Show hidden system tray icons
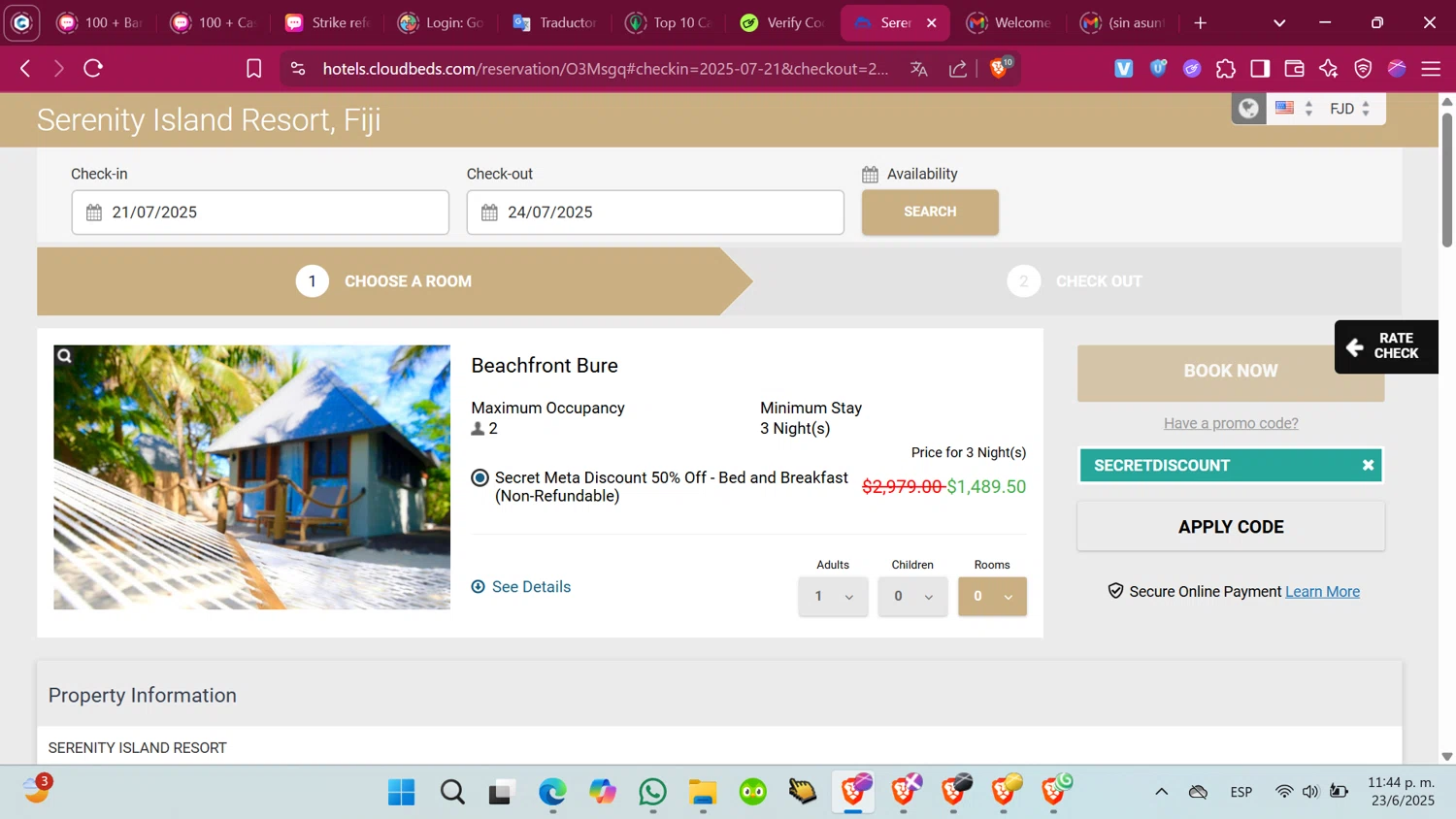 click(1161, 792)
